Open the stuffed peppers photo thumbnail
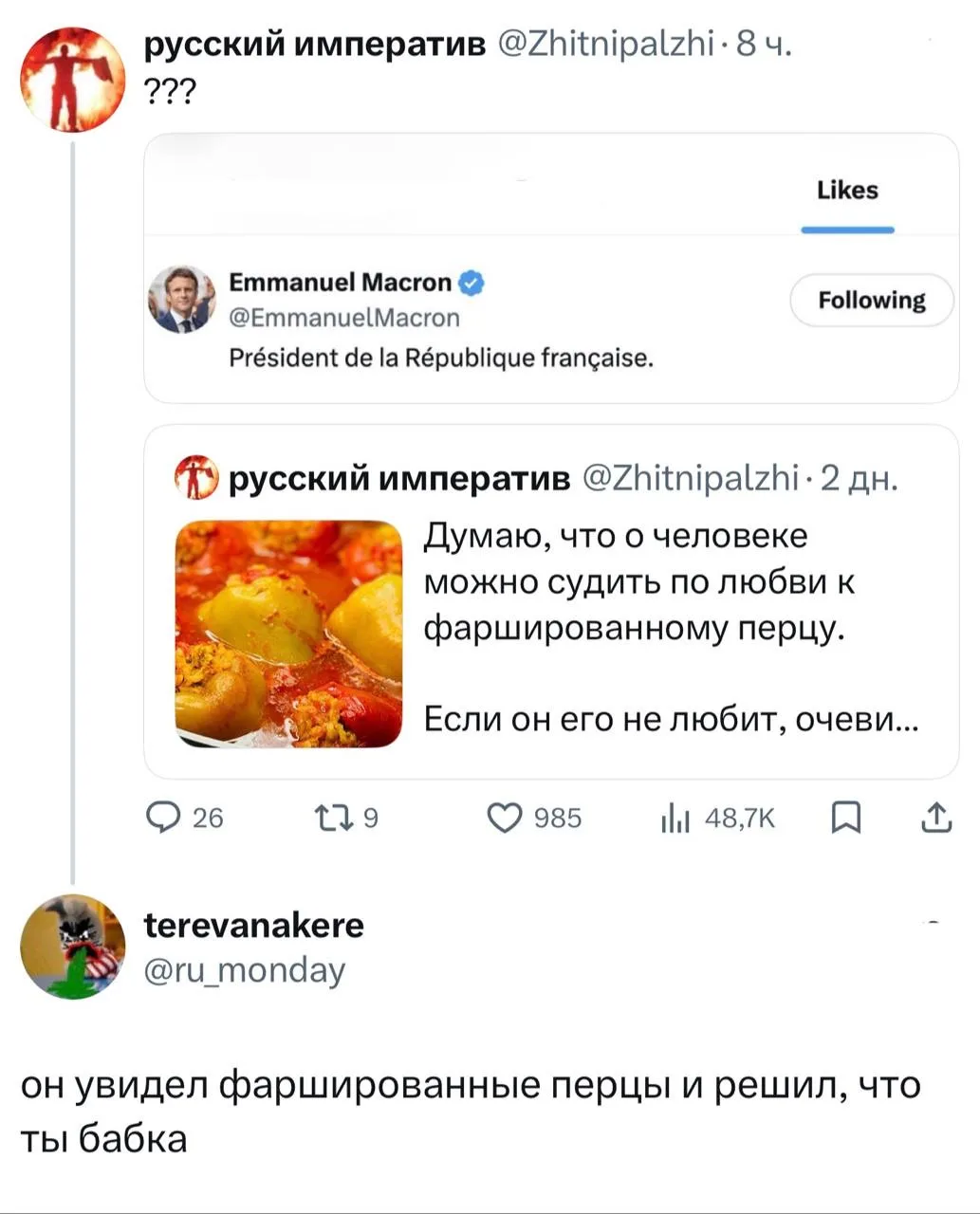This screenshot has width=980, height=1214. point(289,634)
